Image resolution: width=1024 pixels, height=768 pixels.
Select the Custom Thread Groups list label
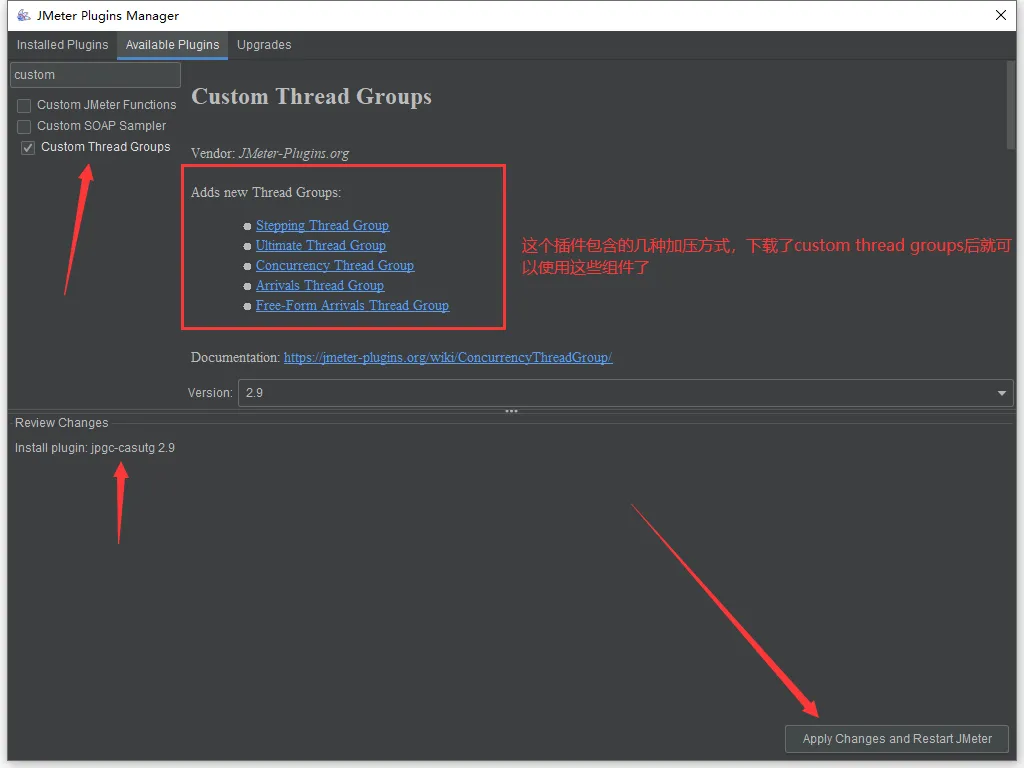pyautogui.click(x=106, y=146)
